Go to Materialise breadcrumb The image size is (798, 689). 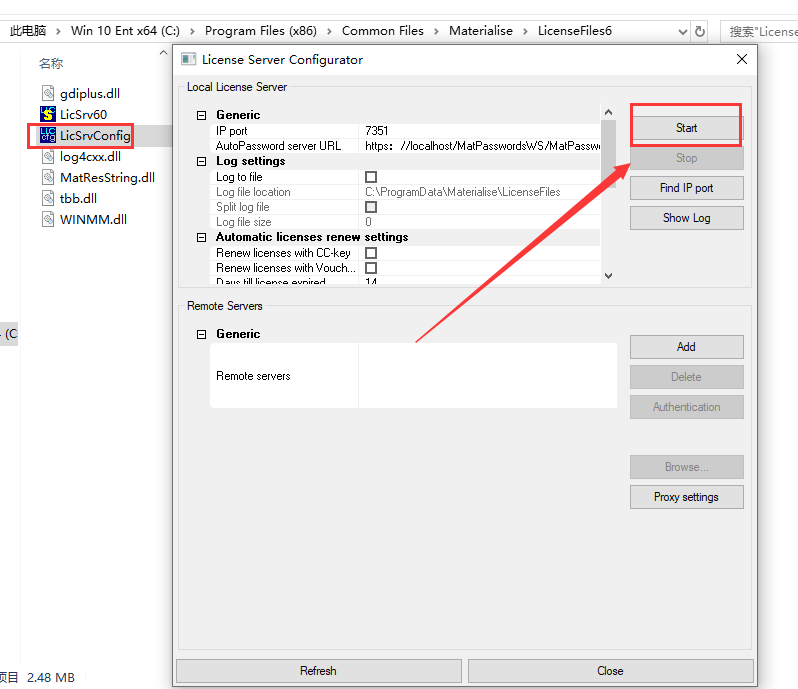coord(480,31)
